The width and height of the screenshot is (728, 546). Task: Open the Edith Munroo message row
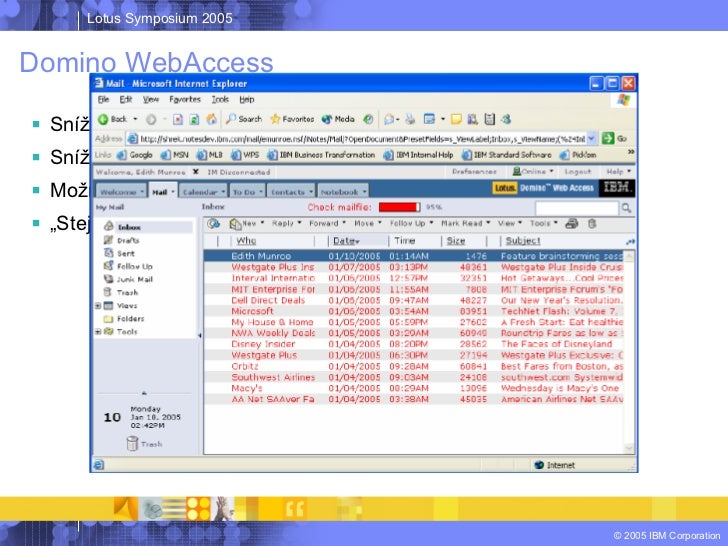[x=414, y=256]
